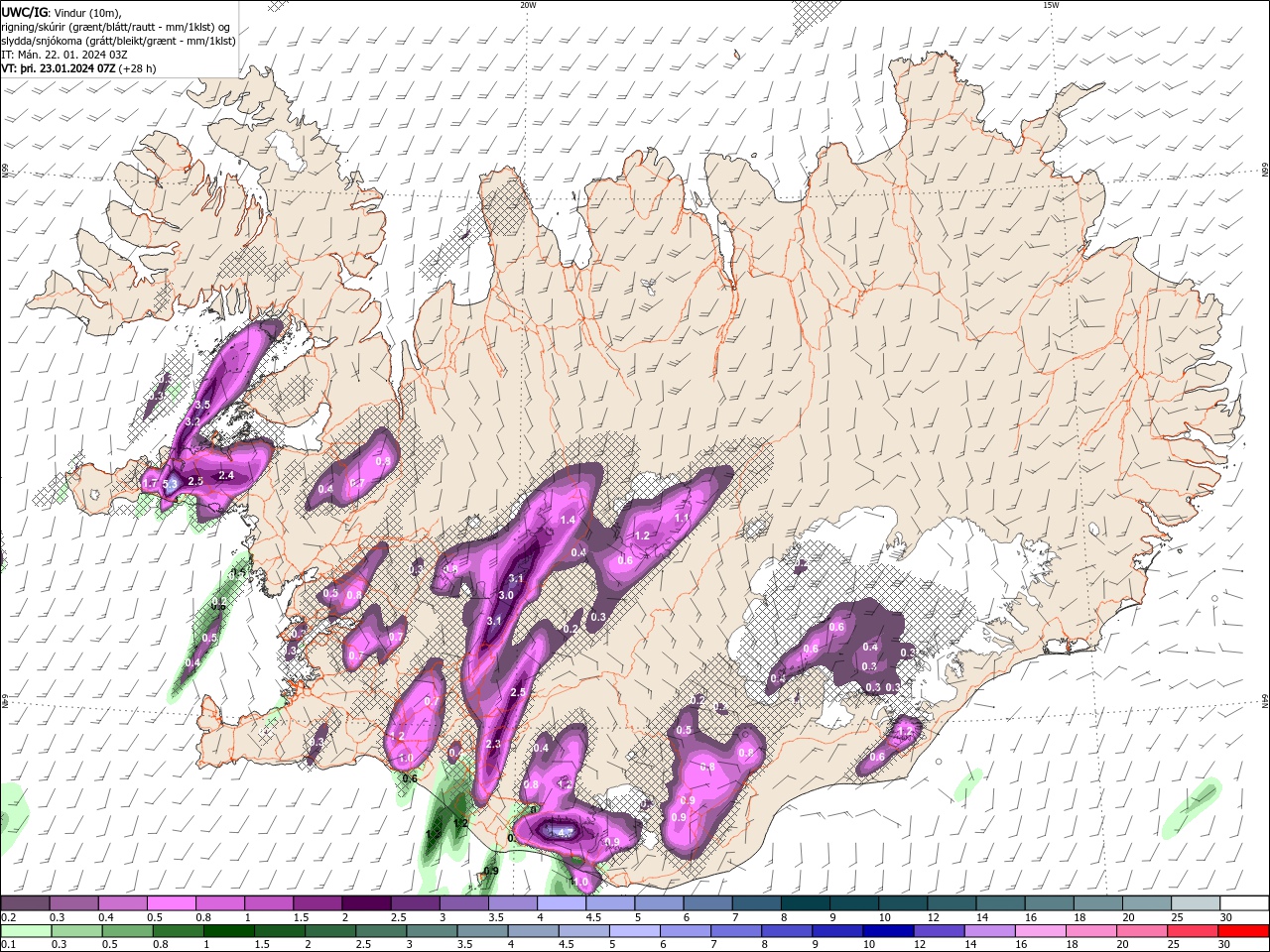Click the 'rigning/skúrir (grænt/blátt/rautt' legend description line
The height and width of the screenshot is (952, 1270).
click(116, 27)
